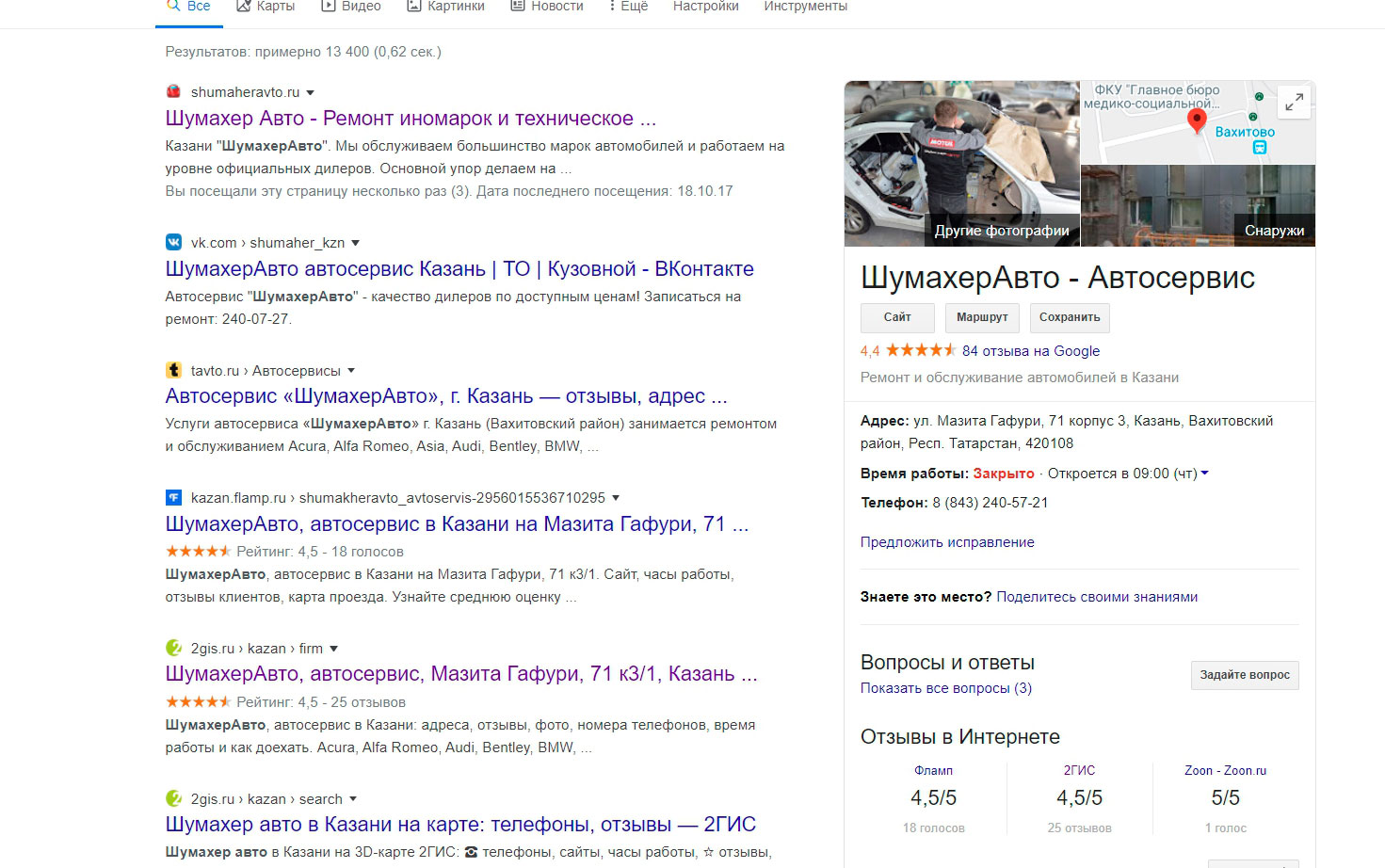1385x868 pixels.
Task: Click the Flamp favicon beside kazan.flamp.ru
Action: [173, 497]
